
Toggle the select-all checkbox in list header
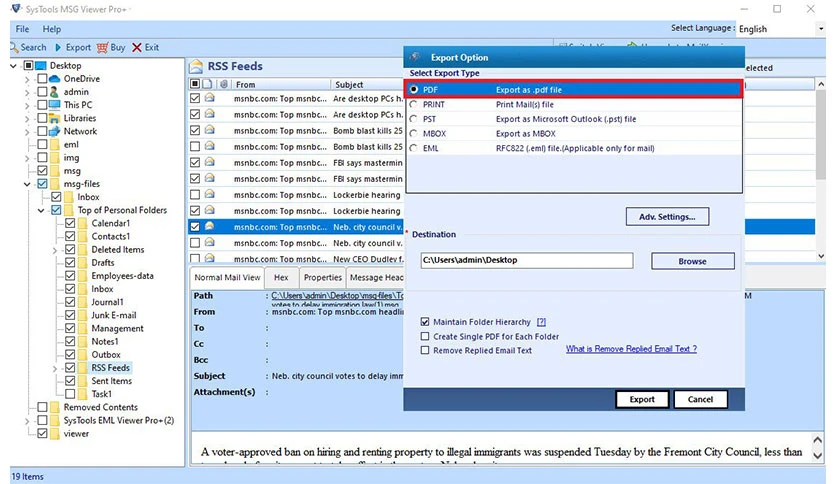pyautogui.click(x=195, y=84)
